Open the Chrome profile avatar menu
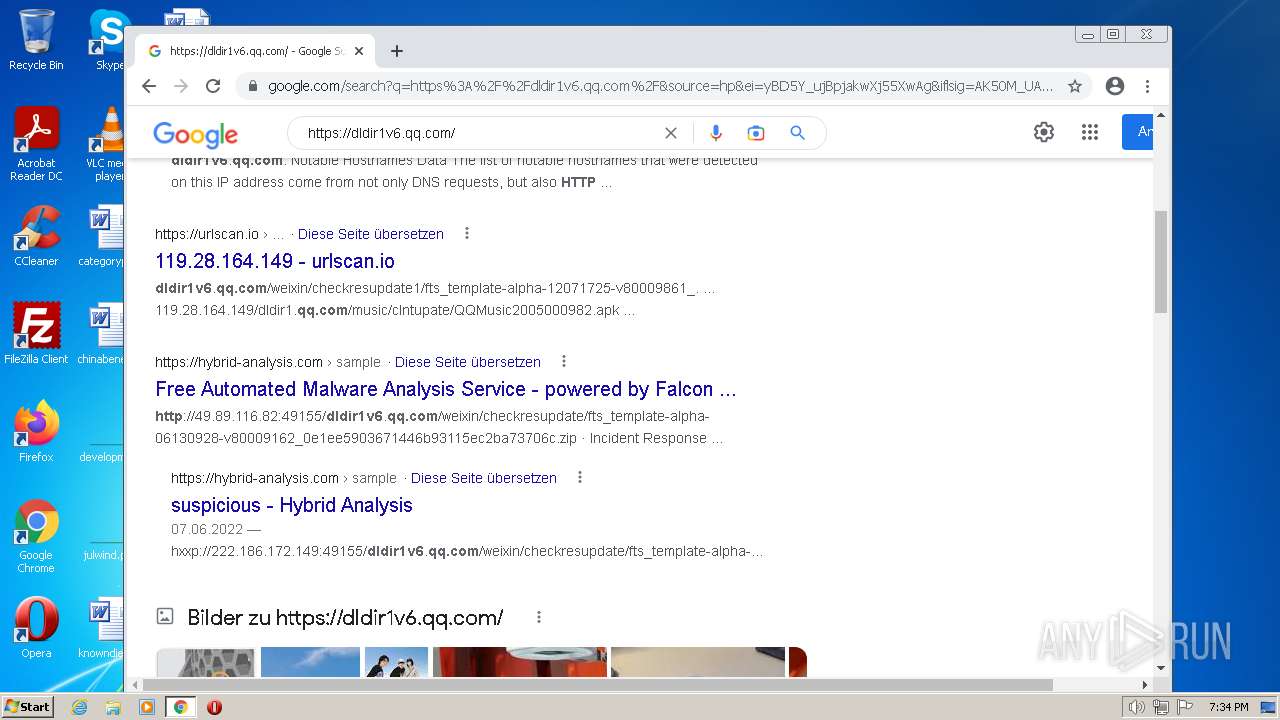The width and height of the screenshot is (1280, 720). coord(1115,86)
